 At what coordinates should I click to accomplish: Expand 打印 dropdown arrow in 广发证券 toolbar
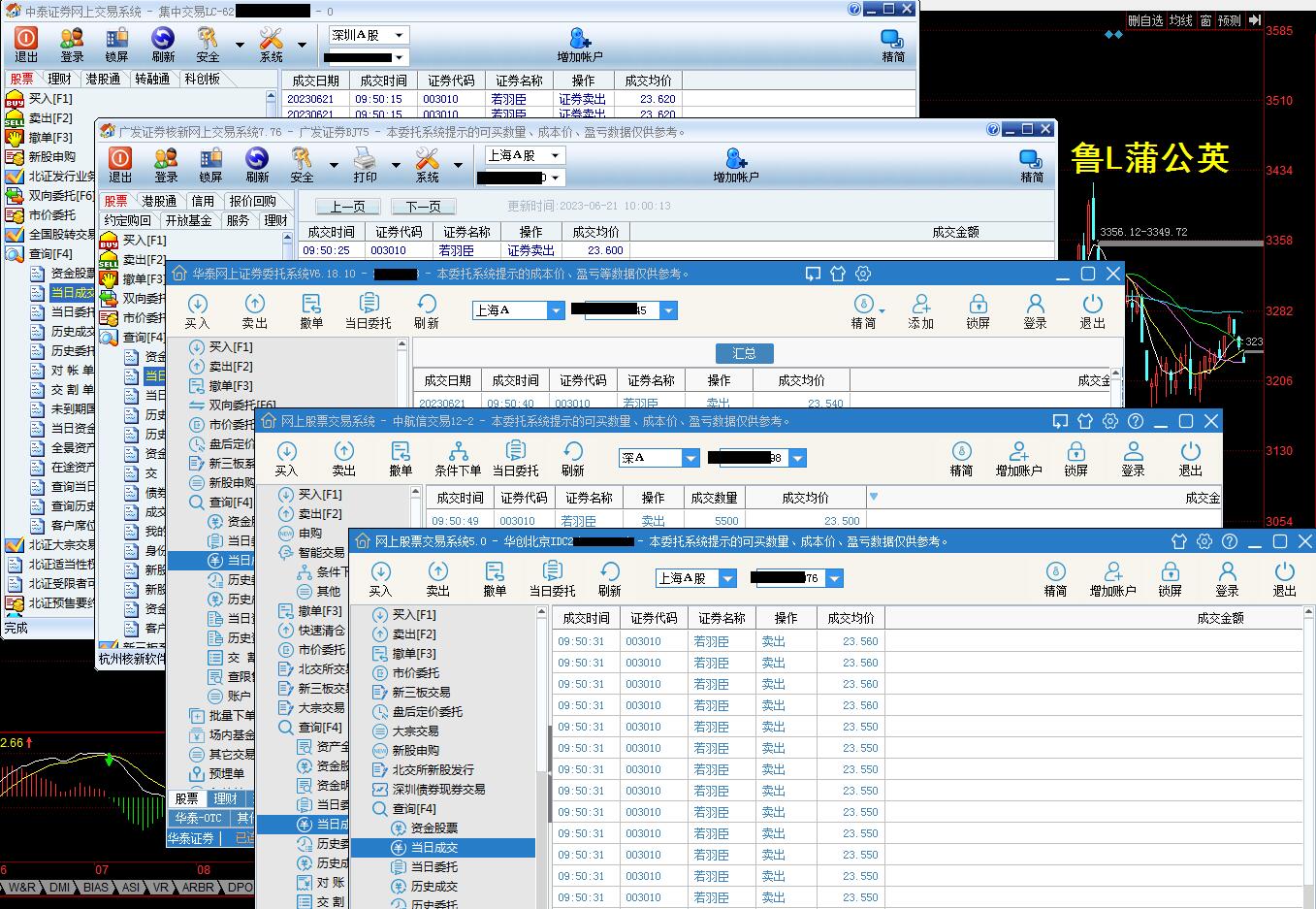[x=396, y=165]
